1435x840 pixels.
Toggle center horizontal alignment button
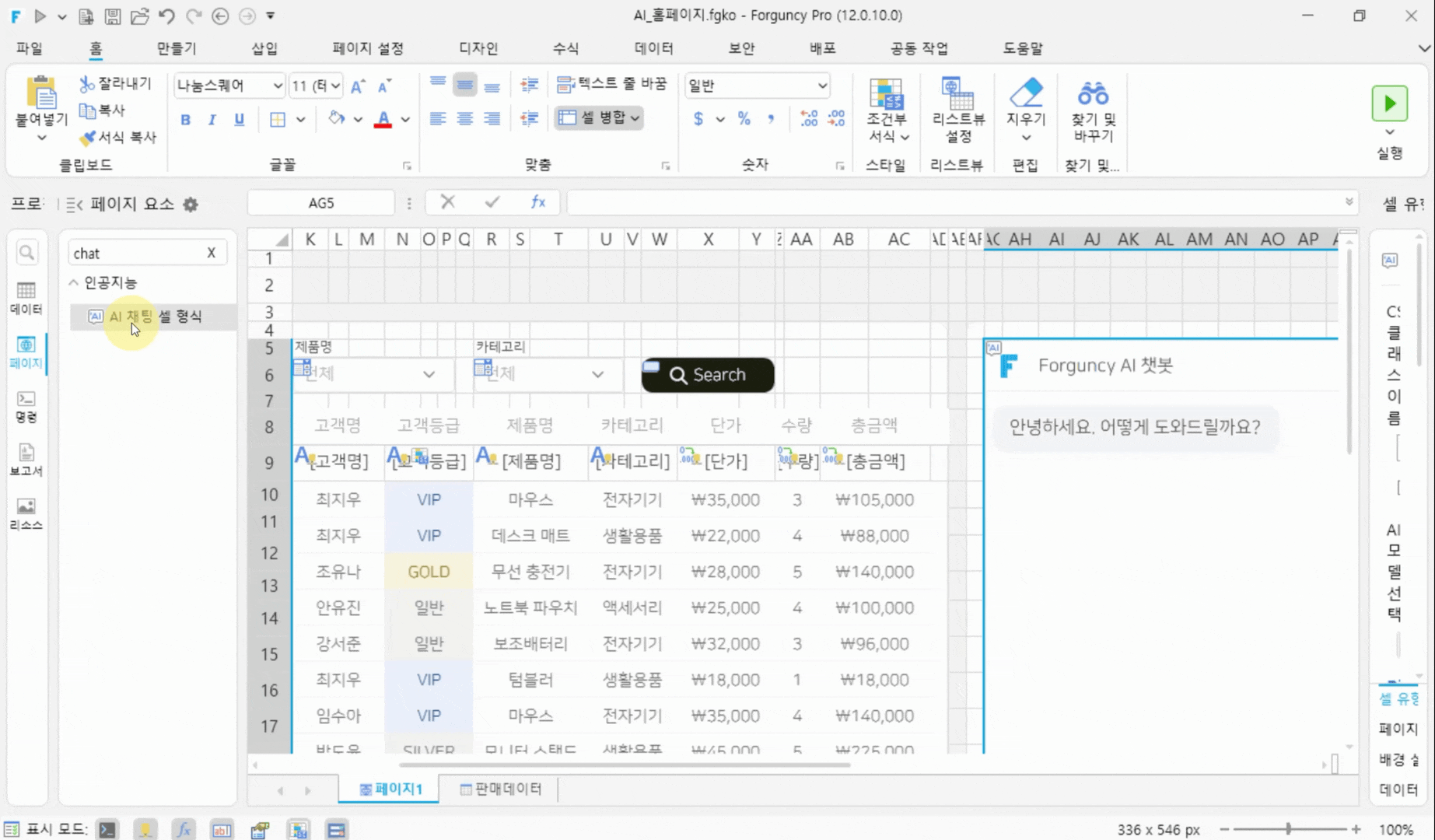point(465,119)
